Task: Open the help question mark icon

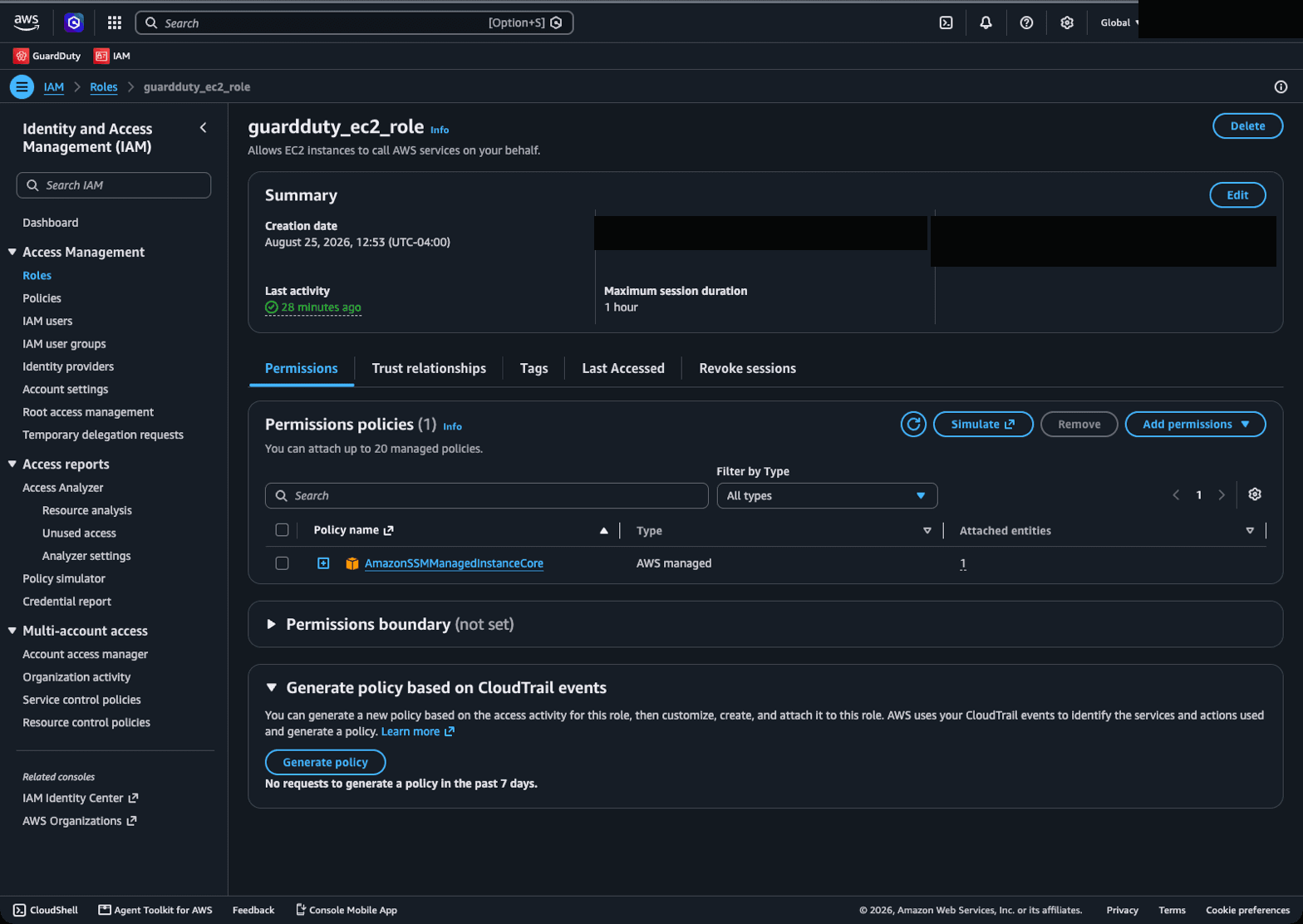Action: 1026,22
